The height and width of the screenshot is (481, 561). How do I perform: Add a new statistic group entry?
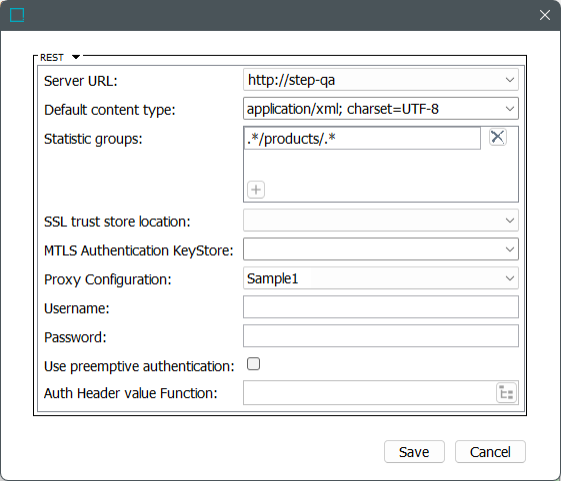(256, 190)
